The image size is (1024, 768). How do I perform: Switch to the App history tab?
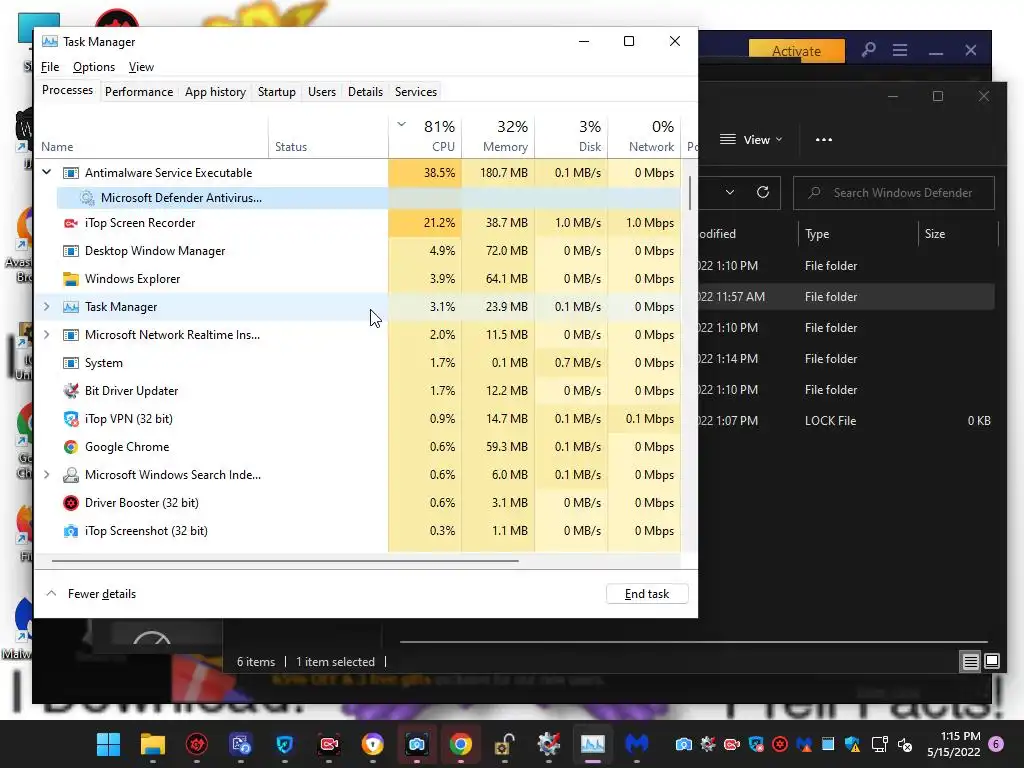tap(215, 92)
